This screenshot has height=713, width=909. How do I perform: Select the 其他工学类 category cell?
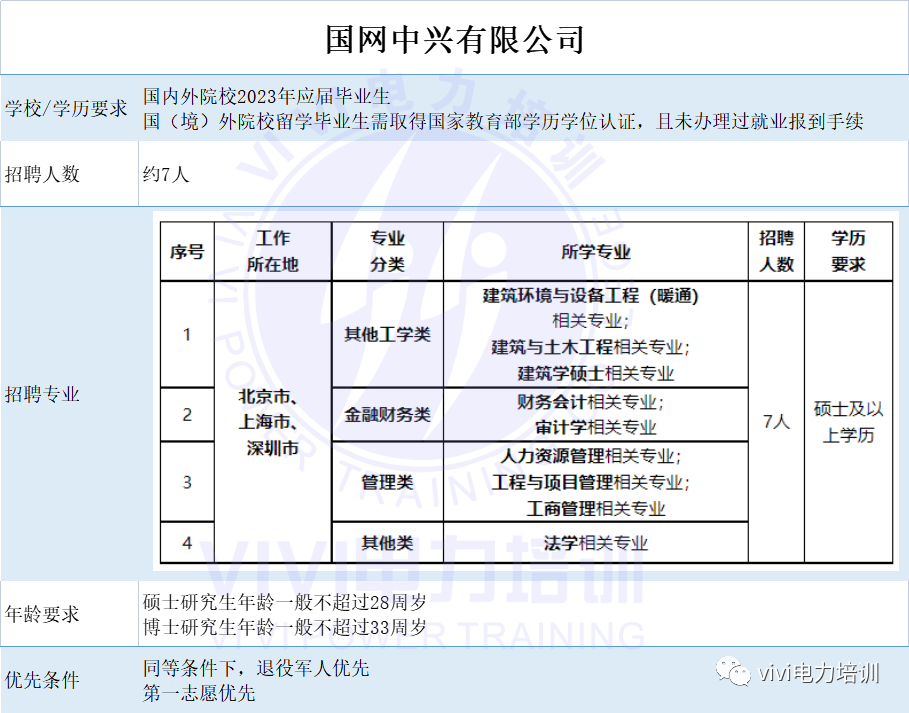click(x=387, y=334)
